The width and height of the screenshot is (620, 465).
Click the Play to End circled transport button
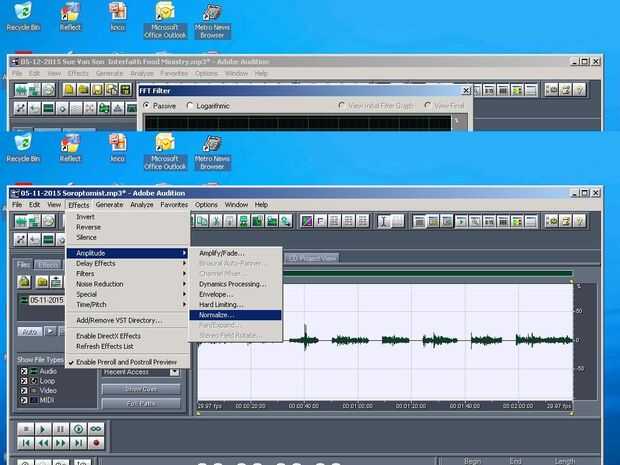[x=78, y=429]
